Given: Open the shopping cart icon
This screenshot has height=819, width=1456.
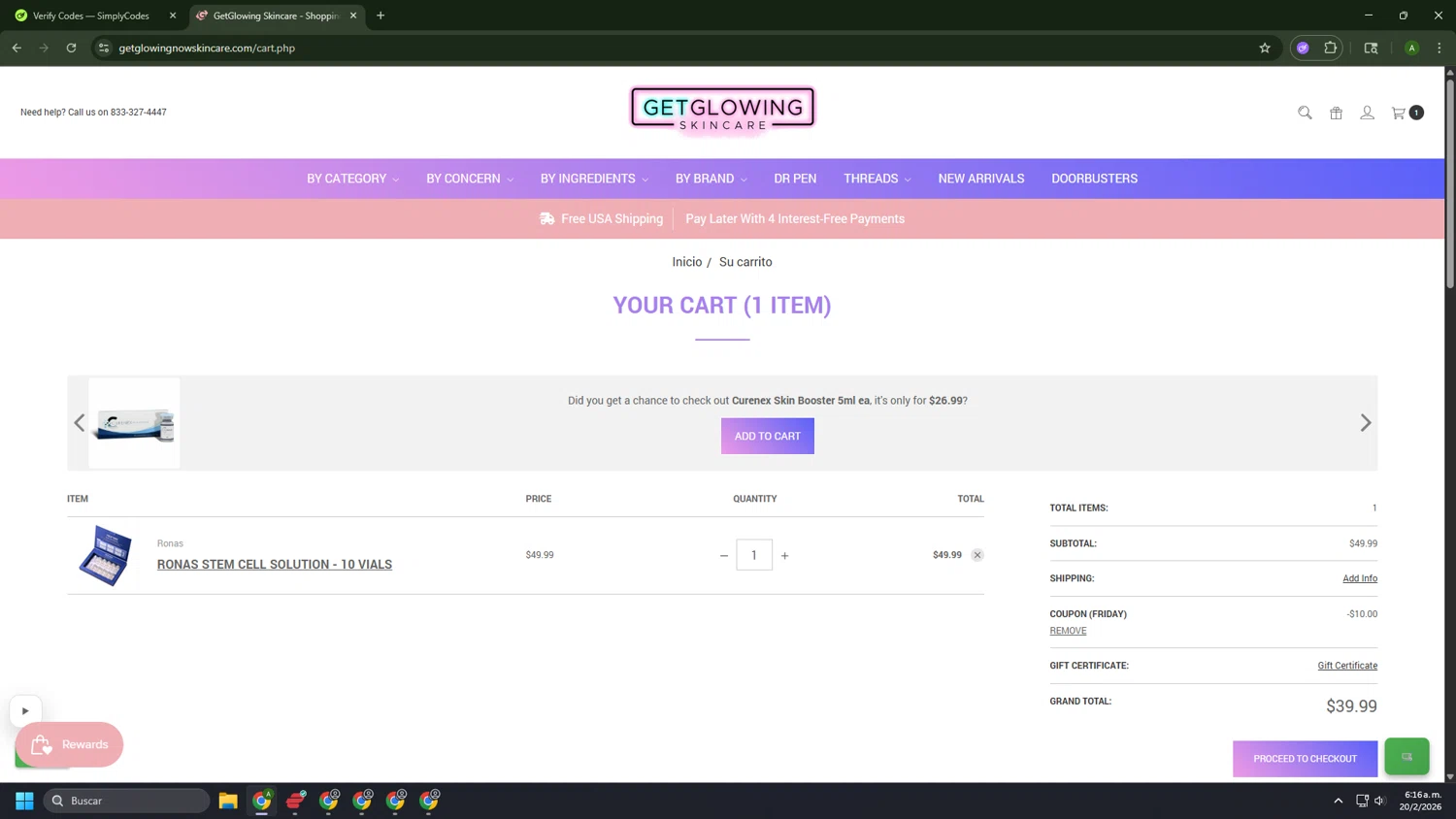Looking at the screenshot, I should click(x=1399, y=113).
